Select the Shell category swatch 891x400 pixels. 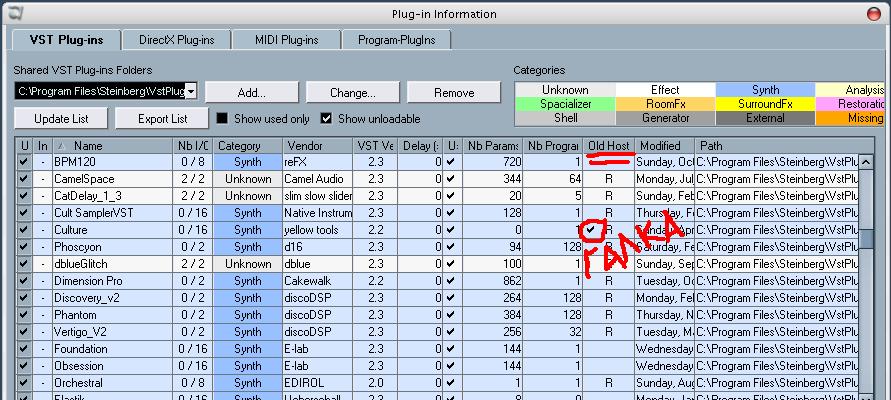[x=565, y=118]
